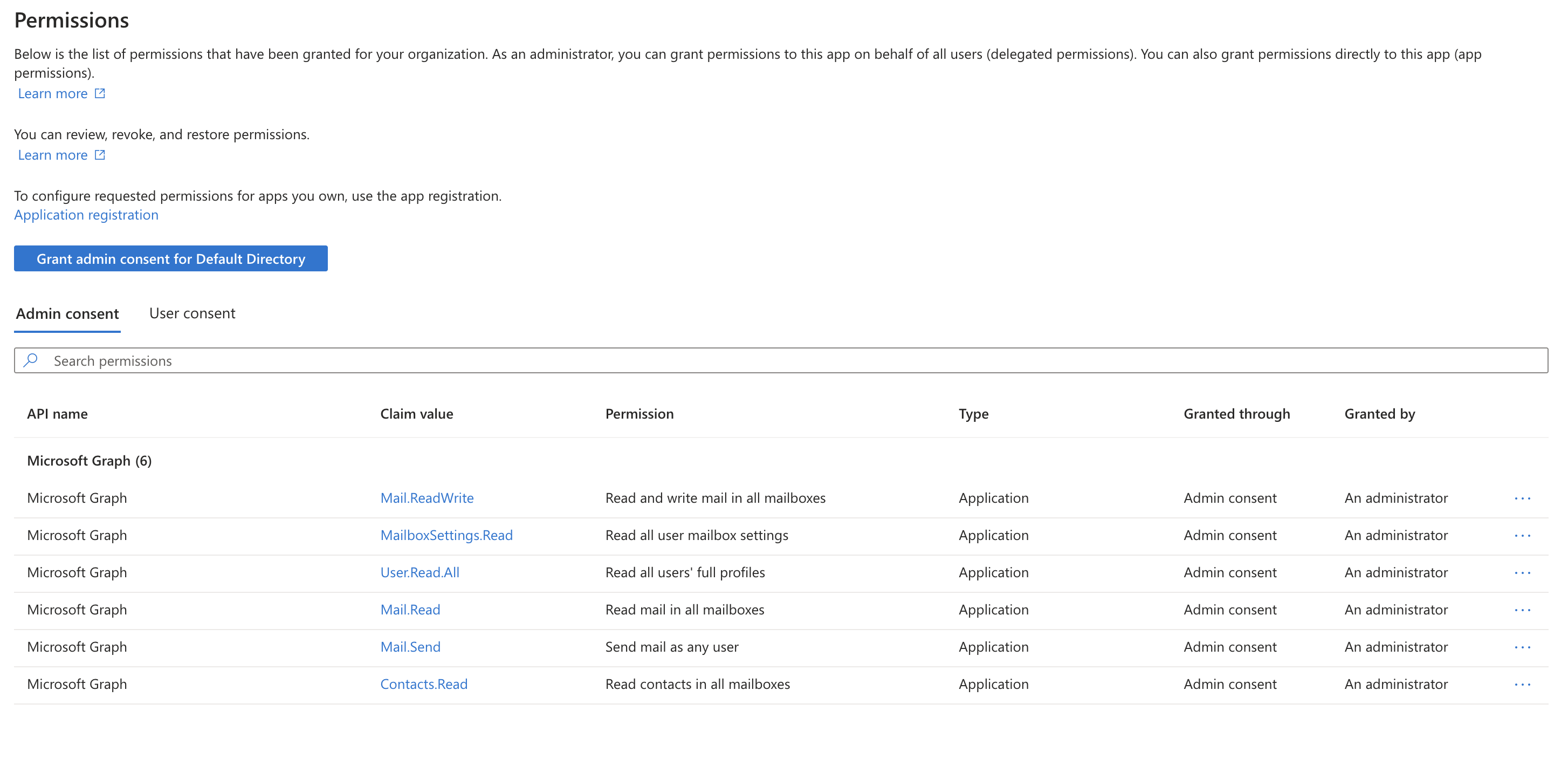The height and width of the screenshot is (779, 1568).
Task: Open the User.Read.All claim value link
Action: 419,572
